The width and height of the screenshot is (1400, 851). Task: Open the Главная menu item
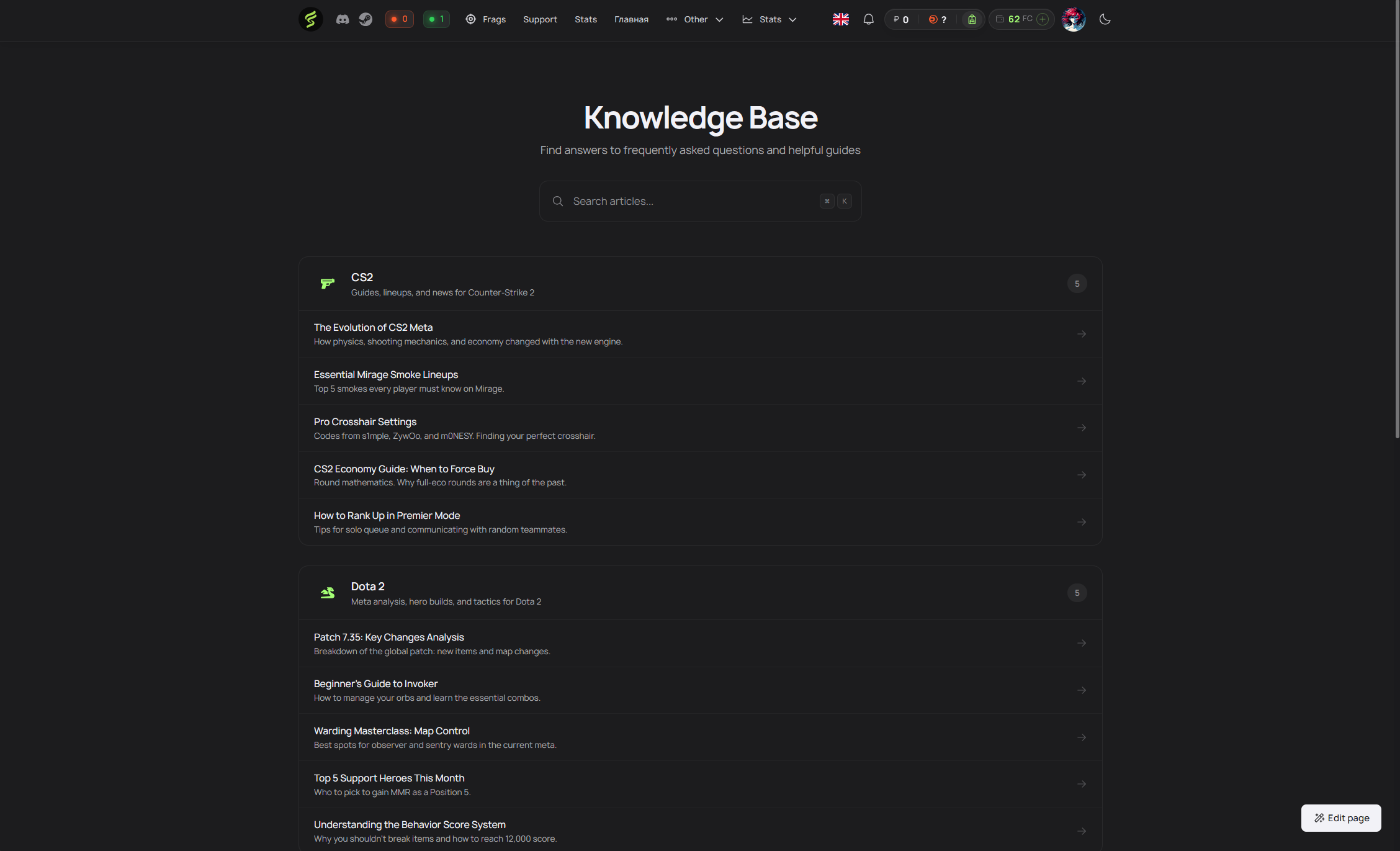click(631, 19)
